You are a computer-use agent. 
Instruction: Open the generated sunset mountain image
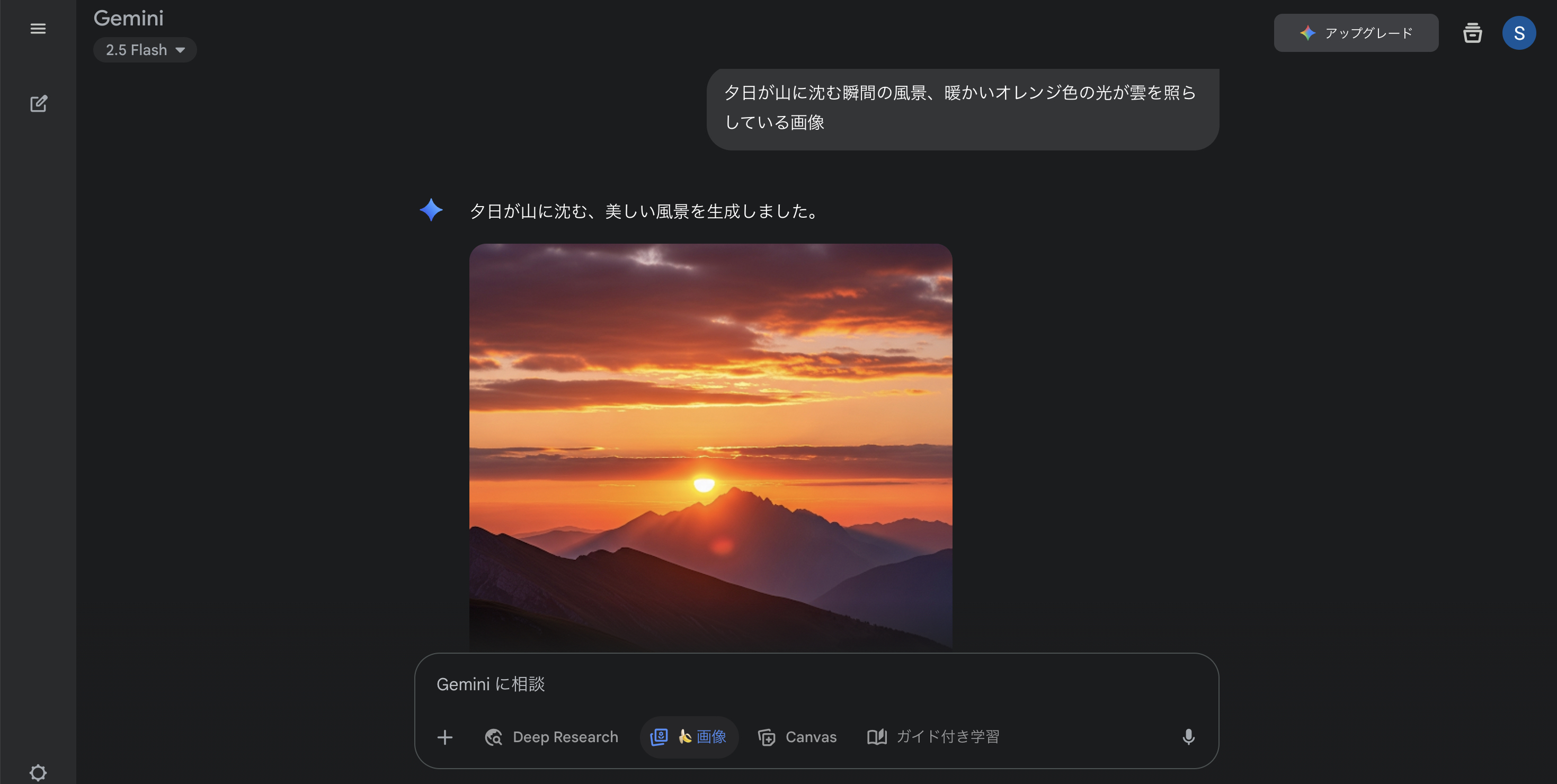711,447
